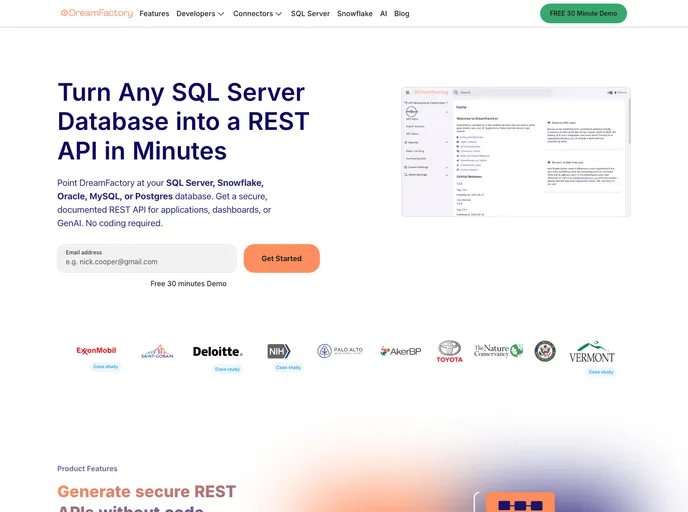This screenshot has height=512, width=688.
Task: Click the NIH logo
Action: (279, 351)
